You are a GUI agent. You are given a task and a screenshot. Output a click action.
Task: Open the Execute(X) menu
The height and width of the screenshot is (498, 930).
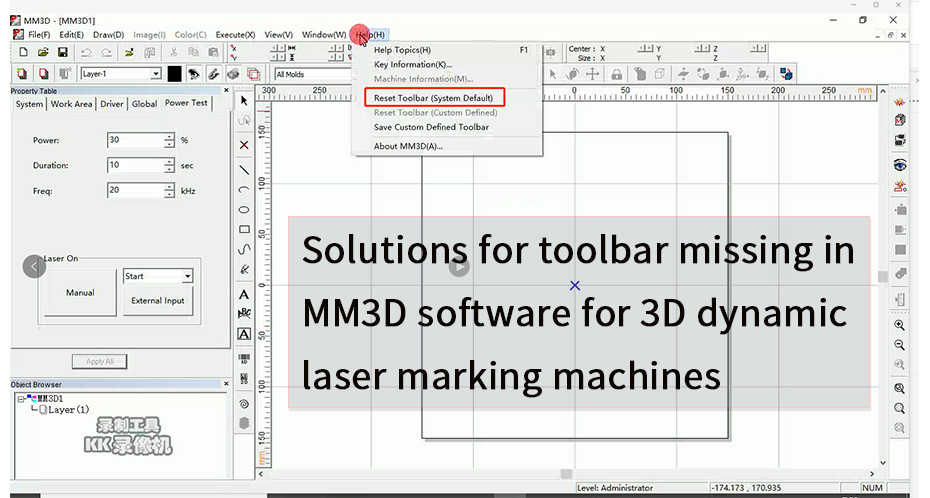click(235, 34)
